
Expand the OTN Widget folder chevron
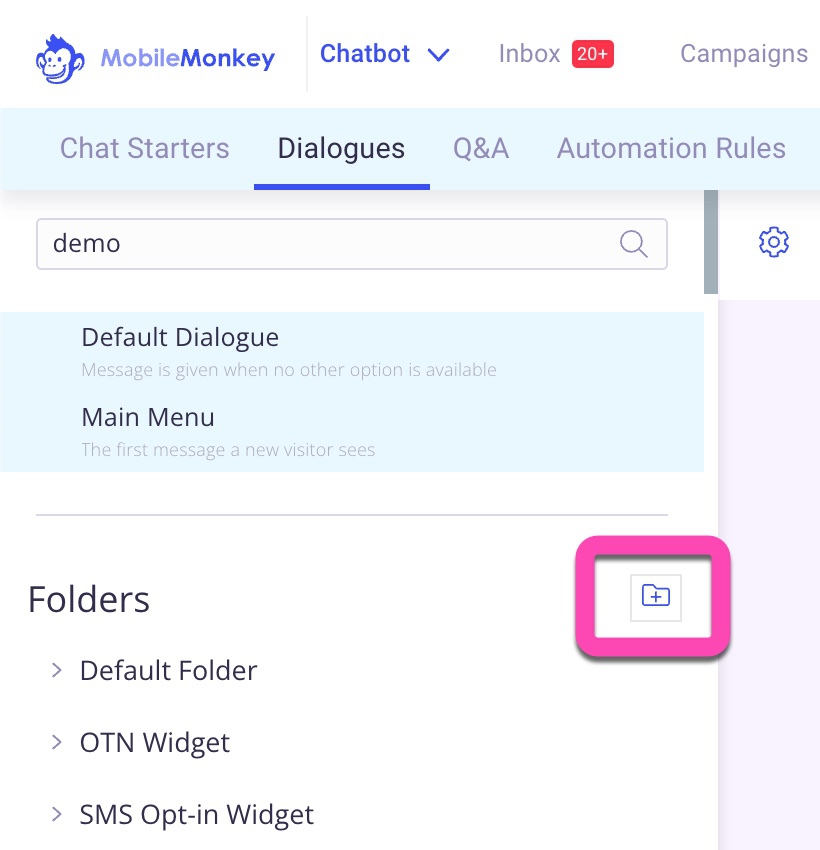[x=56, y=742]
